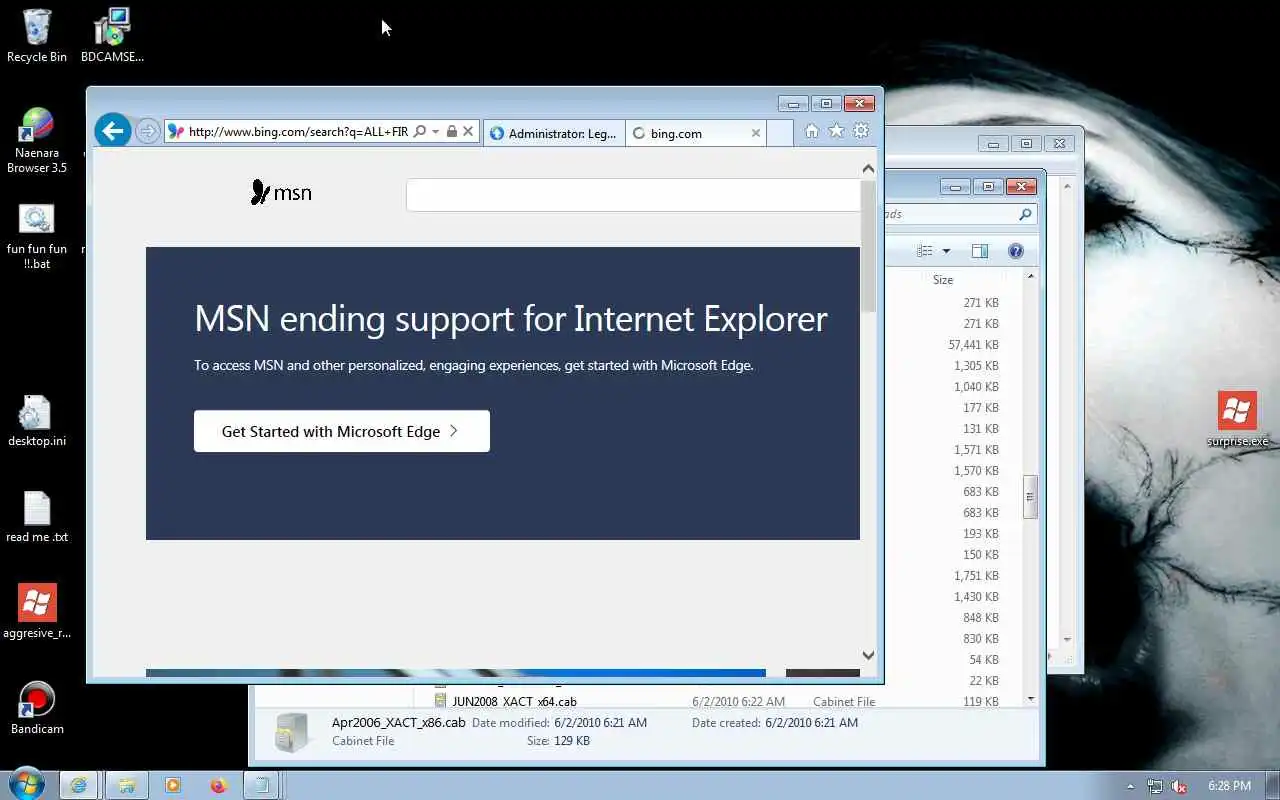The height and width of the screenshot is (800, 1280).
Task: Click the cabinet file icon in details pane
Action: pos(292,732)
